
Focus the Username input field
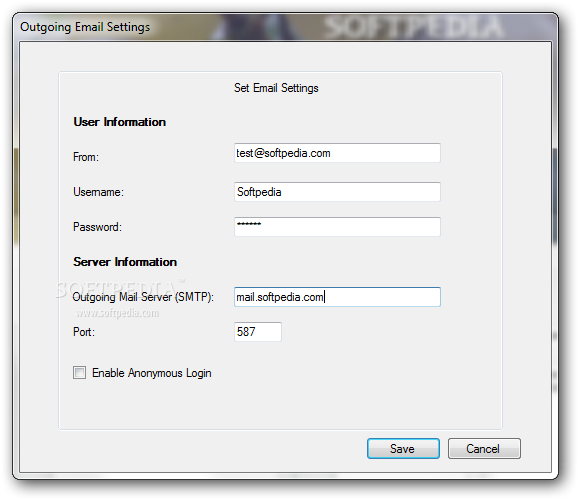pos(337,192)
